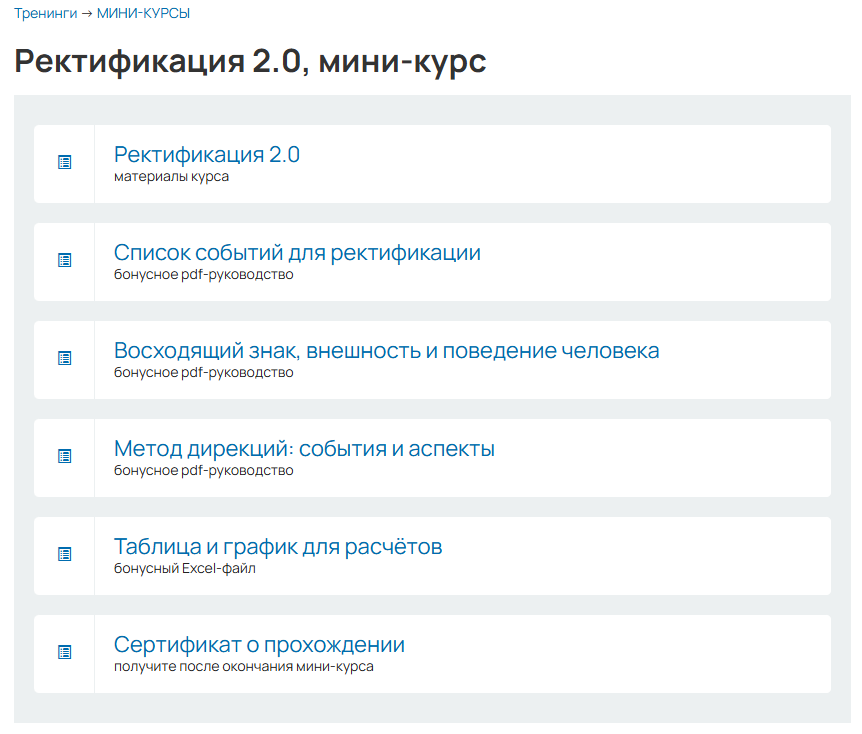Click the icon next to Список событий для ректификации

coord(65,260)
